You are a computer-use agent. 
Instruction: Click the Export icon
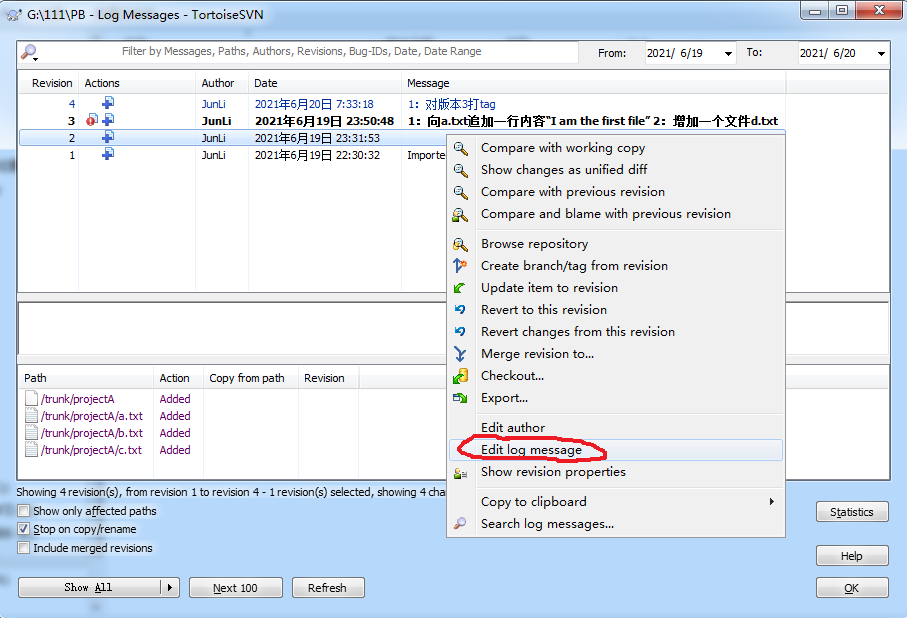460,398
